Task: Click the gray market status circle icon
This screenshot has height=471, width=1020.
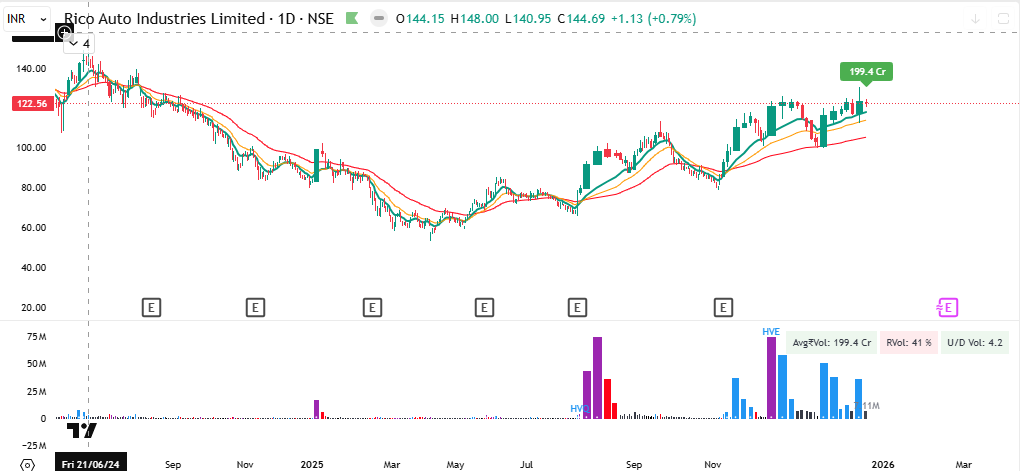Action: pos(377,19)
